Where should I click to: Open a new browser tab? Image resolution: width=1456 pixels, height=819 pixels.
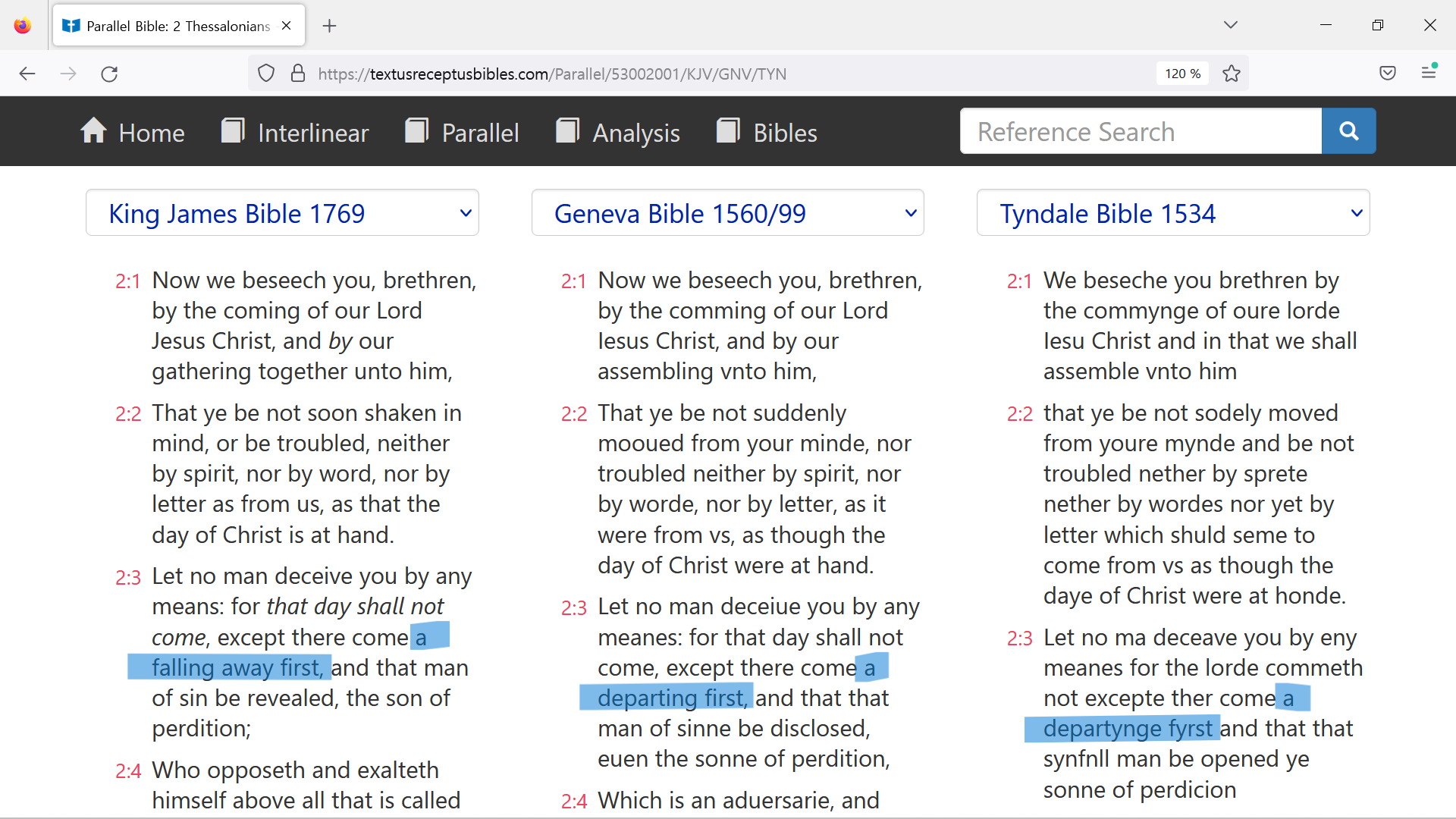[329, 26]
